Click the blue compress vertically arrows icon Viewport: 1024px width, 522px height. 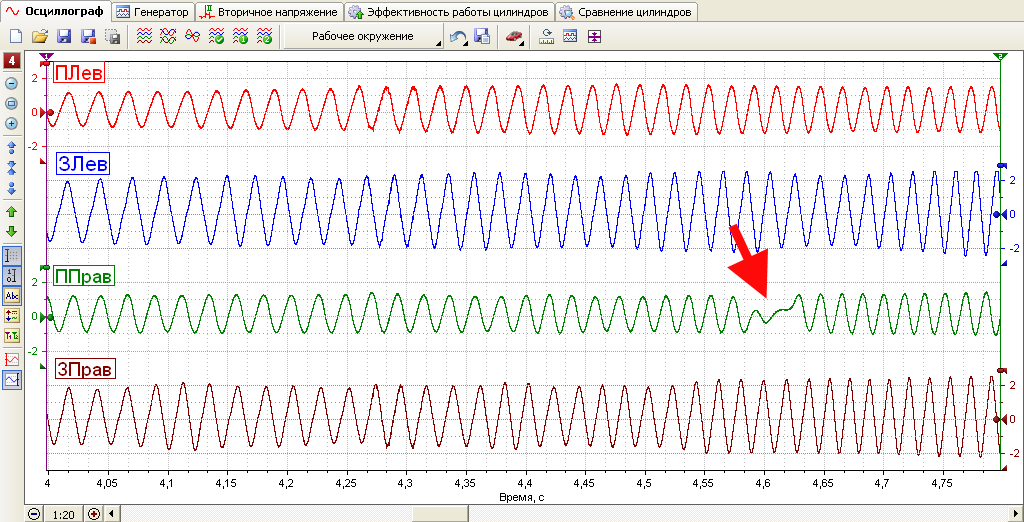[x=12, y=167]
